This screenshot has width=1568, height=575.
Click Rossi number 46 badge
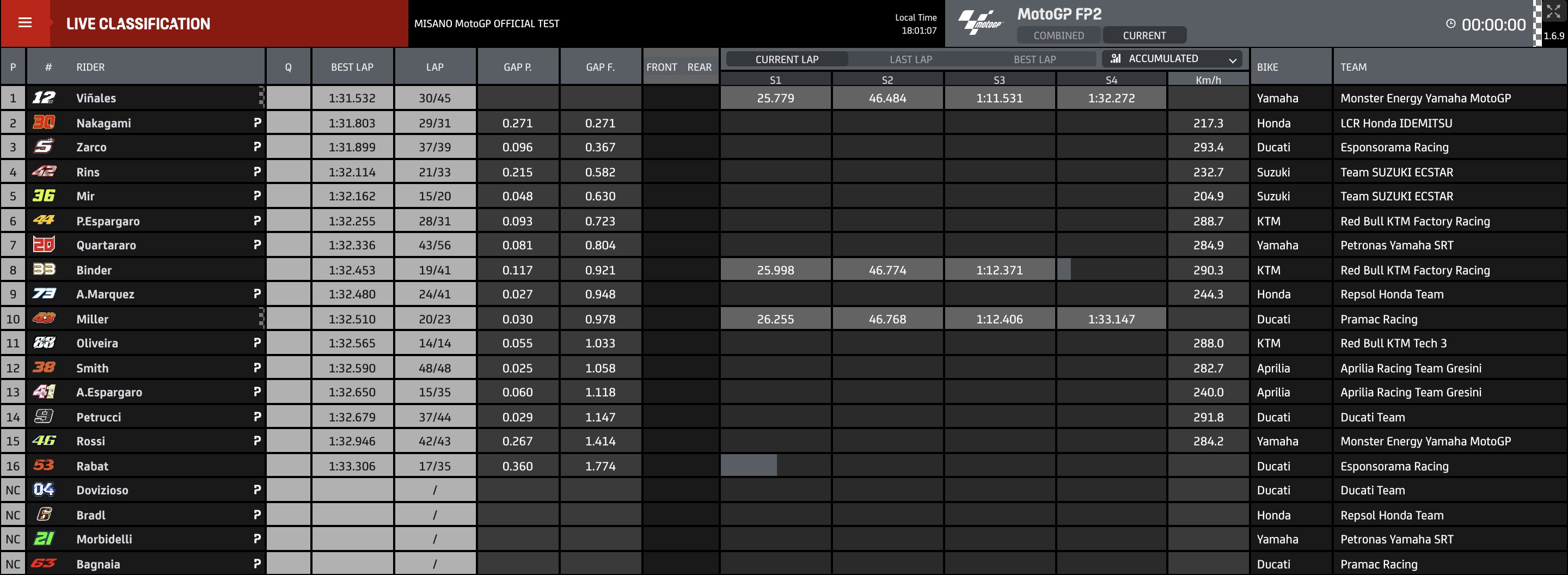point(44,441)
